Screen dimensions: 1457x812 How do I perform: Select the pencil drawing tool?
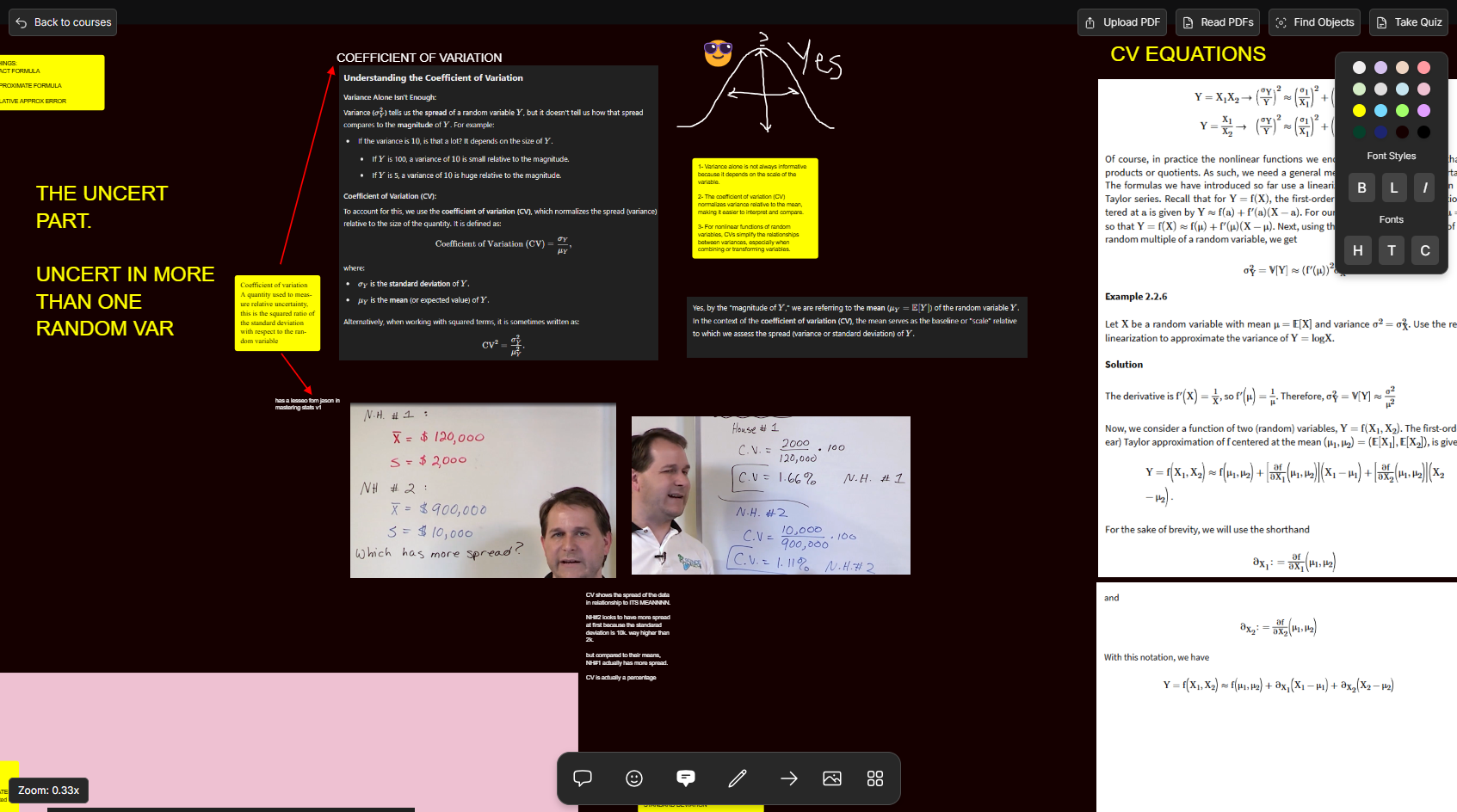click(x=738, y=778)
